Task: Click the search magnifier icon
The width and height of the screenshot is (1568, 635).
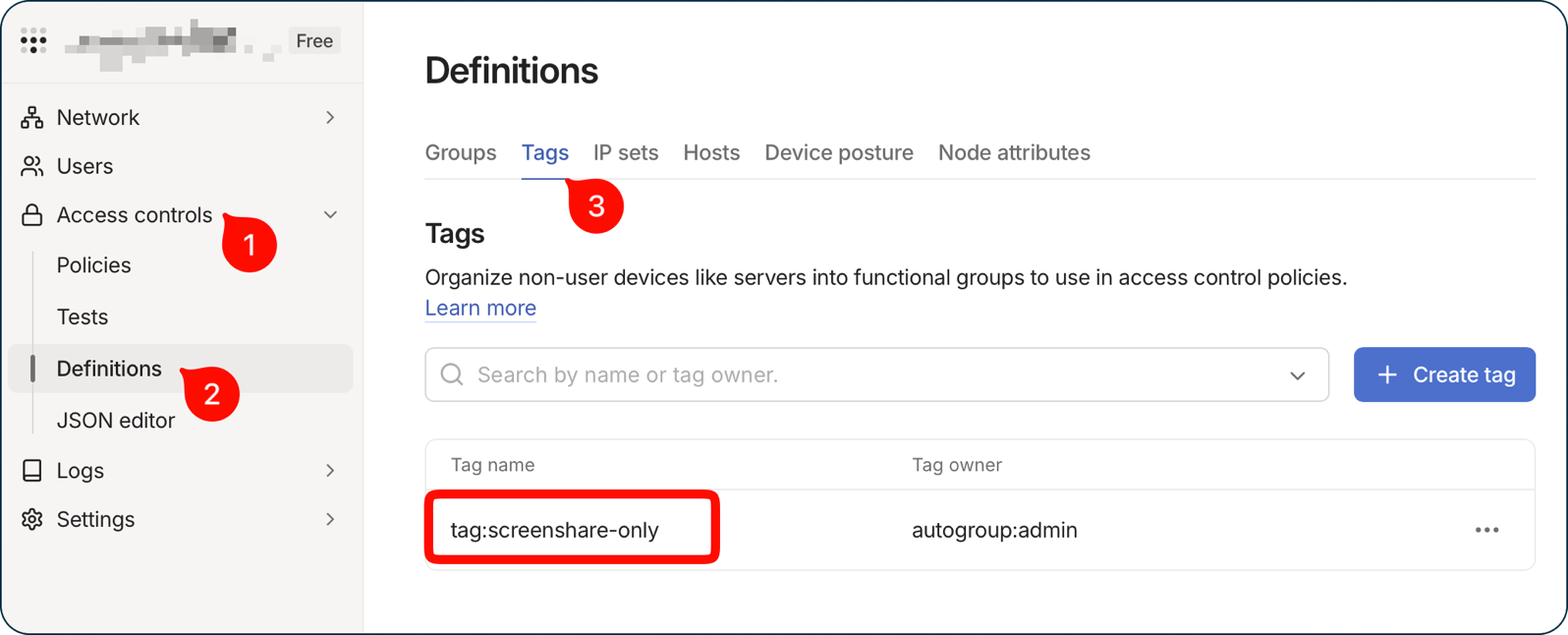Action: [452, 375]
